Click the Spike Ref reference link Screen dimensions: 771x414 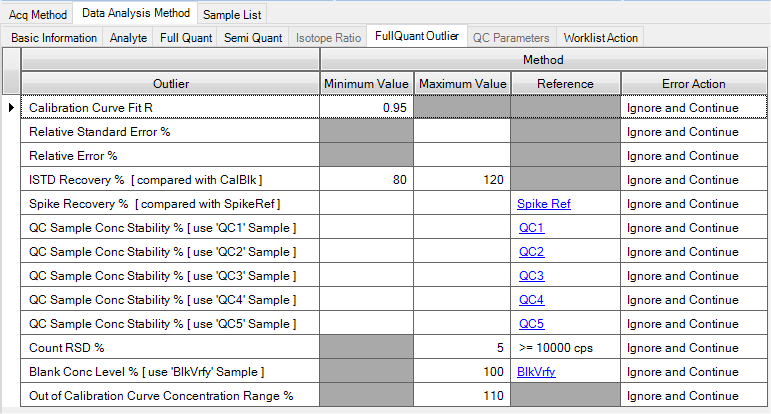pos(544,204)
